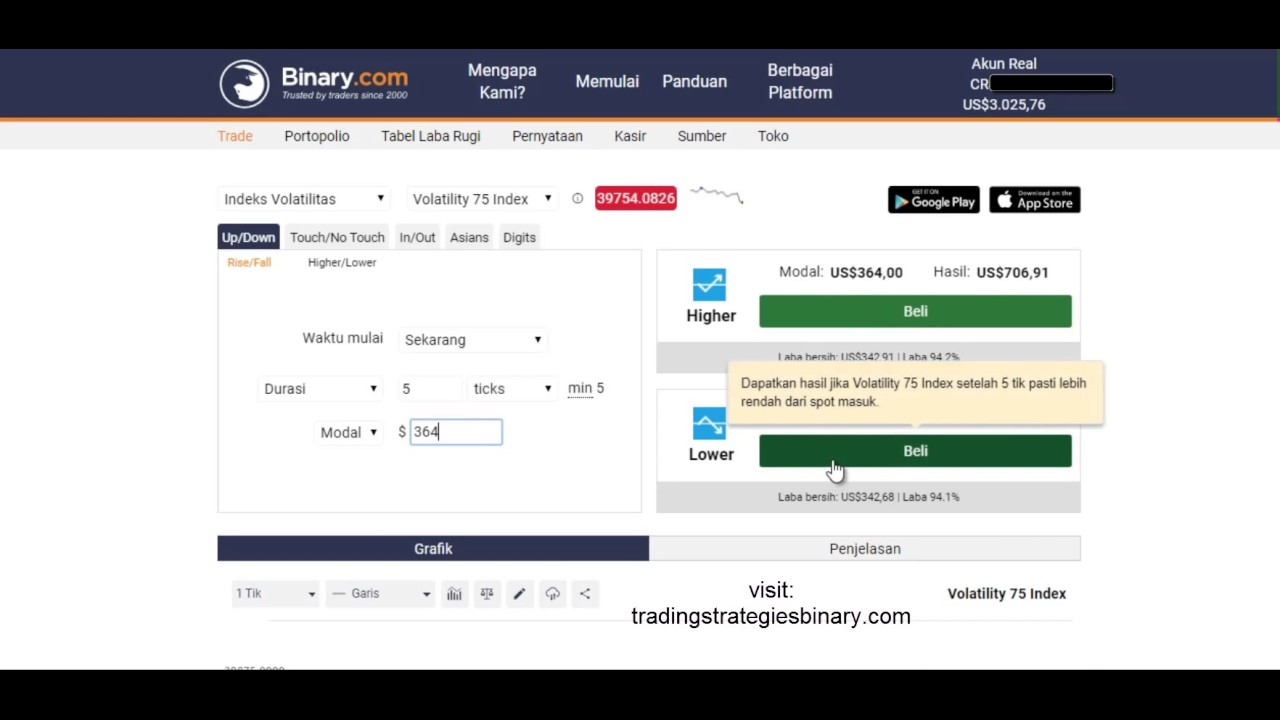Image resolution: width=1280 pixels, height=720 pixels.
Task: Open the Toko link
Action: pyautogui.click(x=773, y=136)
